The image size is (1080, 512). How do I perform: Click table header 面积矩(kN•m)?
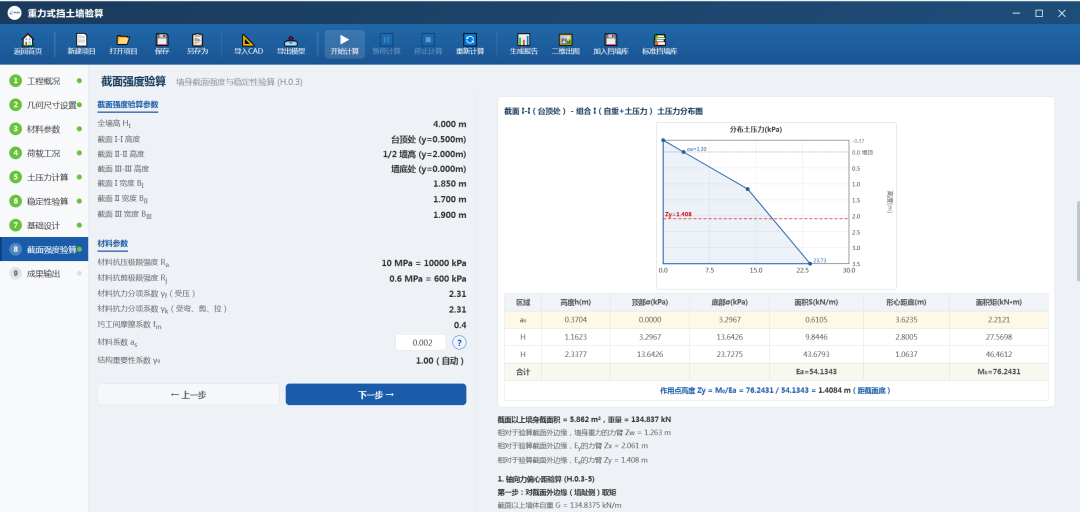pyautogui.click(x=998, y=302)
